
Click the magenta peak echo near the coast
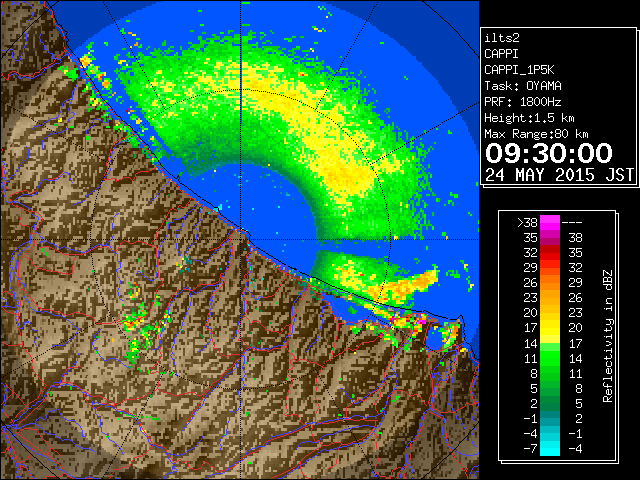[421, 322]
